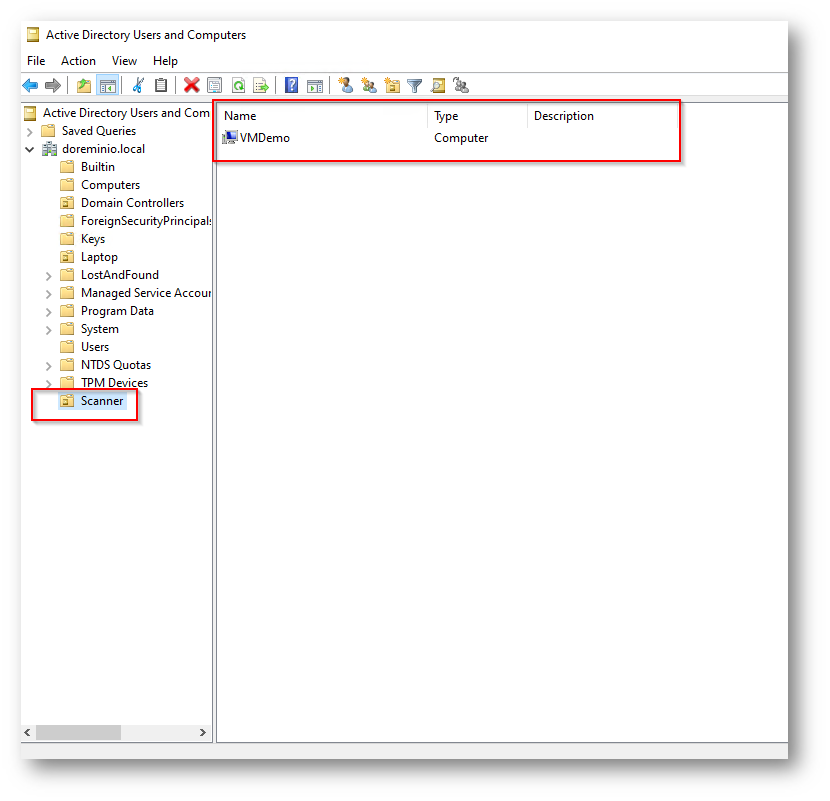The width and height of the screenshot is (830, 801).
Task: Toggle the action pane icon
Action: tap(315, 85)
